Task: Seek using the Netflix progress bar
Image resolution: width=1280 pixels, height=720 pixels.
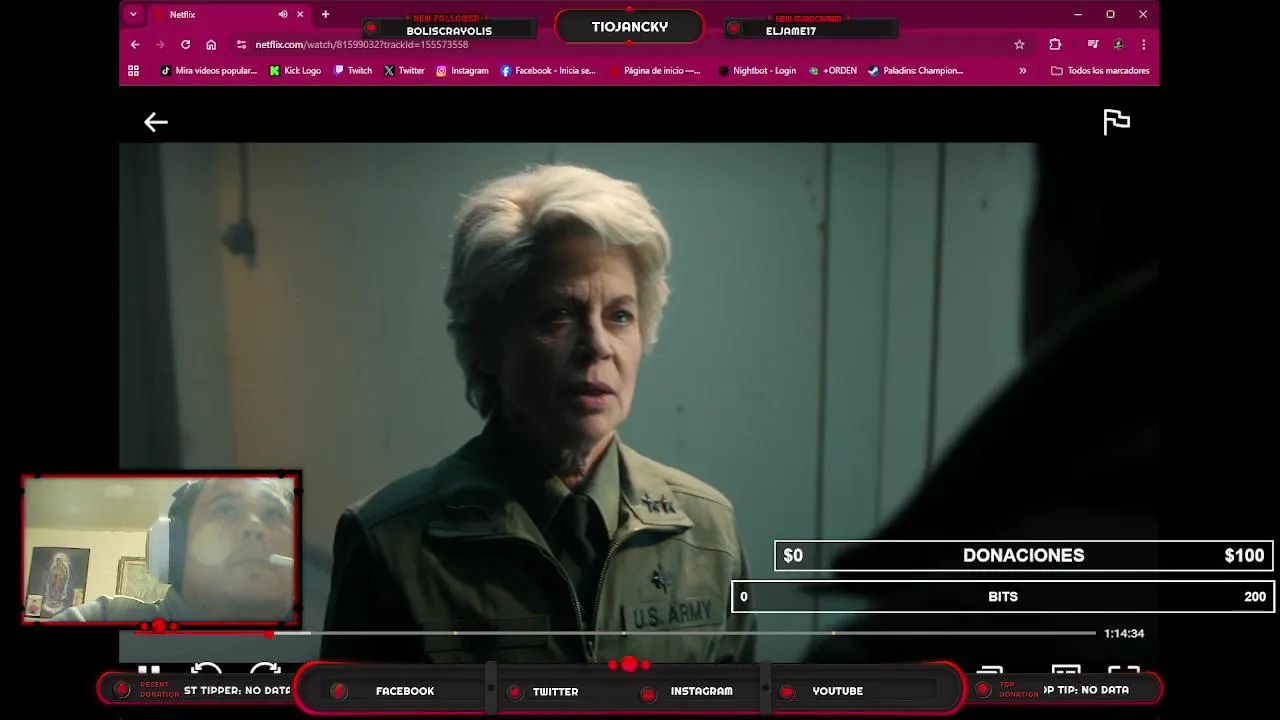Action: [x=616, y=633]
